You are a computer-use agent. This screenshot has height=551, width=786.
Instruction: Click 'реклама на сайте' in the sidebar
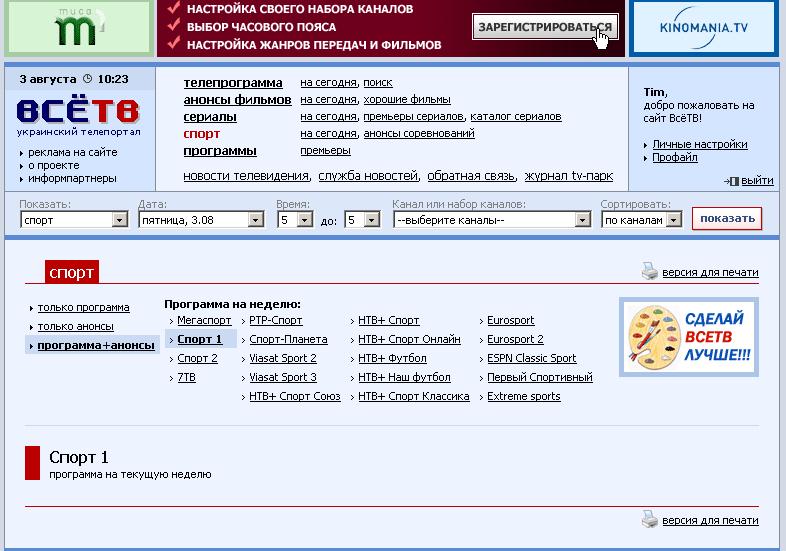pos(73,152)
